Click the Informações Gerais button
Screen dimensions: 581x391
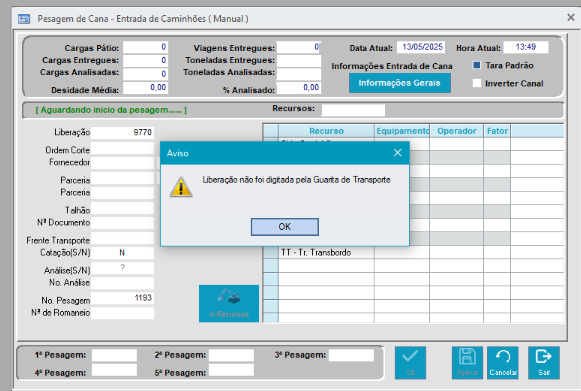[x=400, y=83]
